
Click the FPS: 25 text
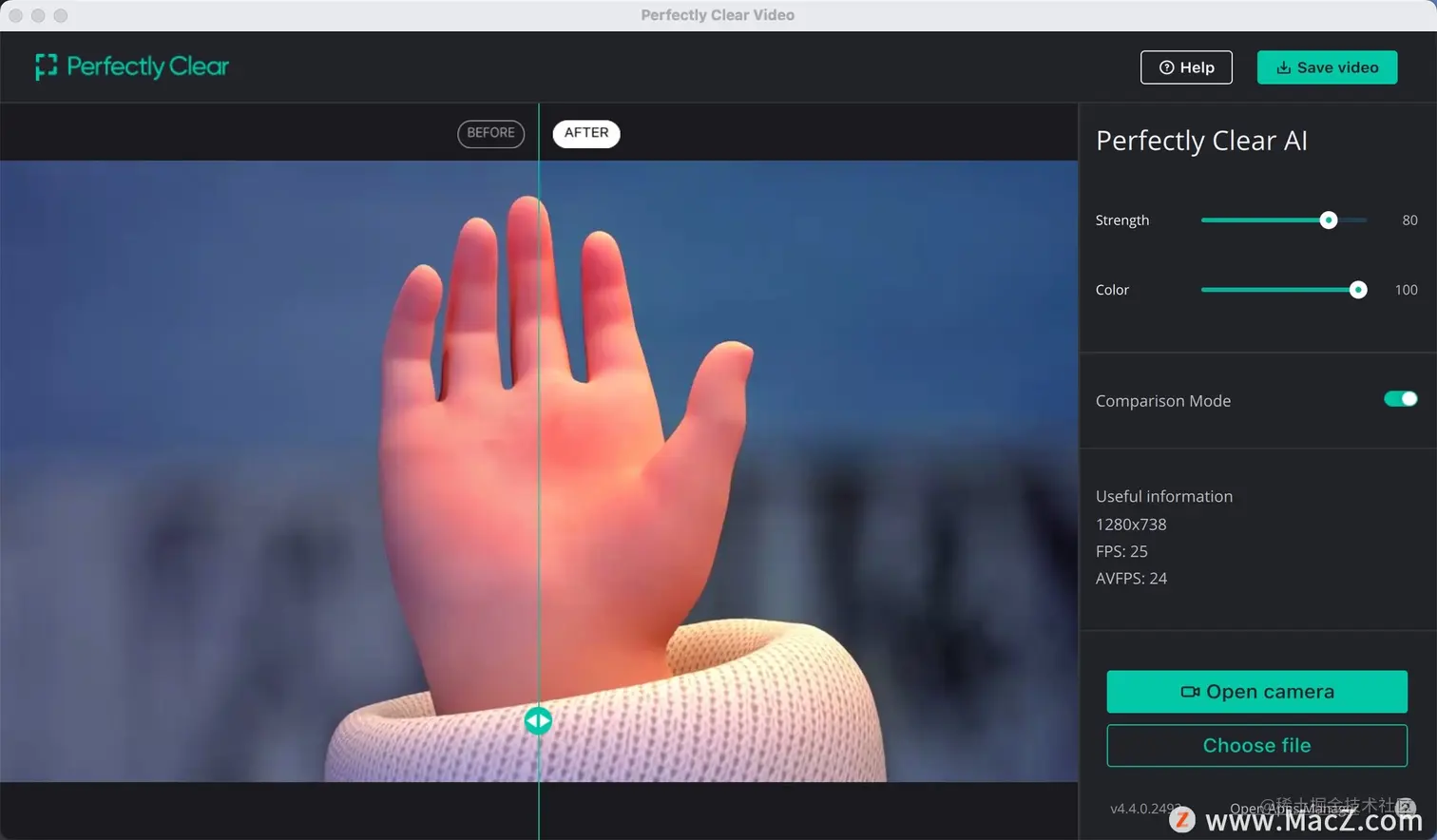tap(1121, 551)
